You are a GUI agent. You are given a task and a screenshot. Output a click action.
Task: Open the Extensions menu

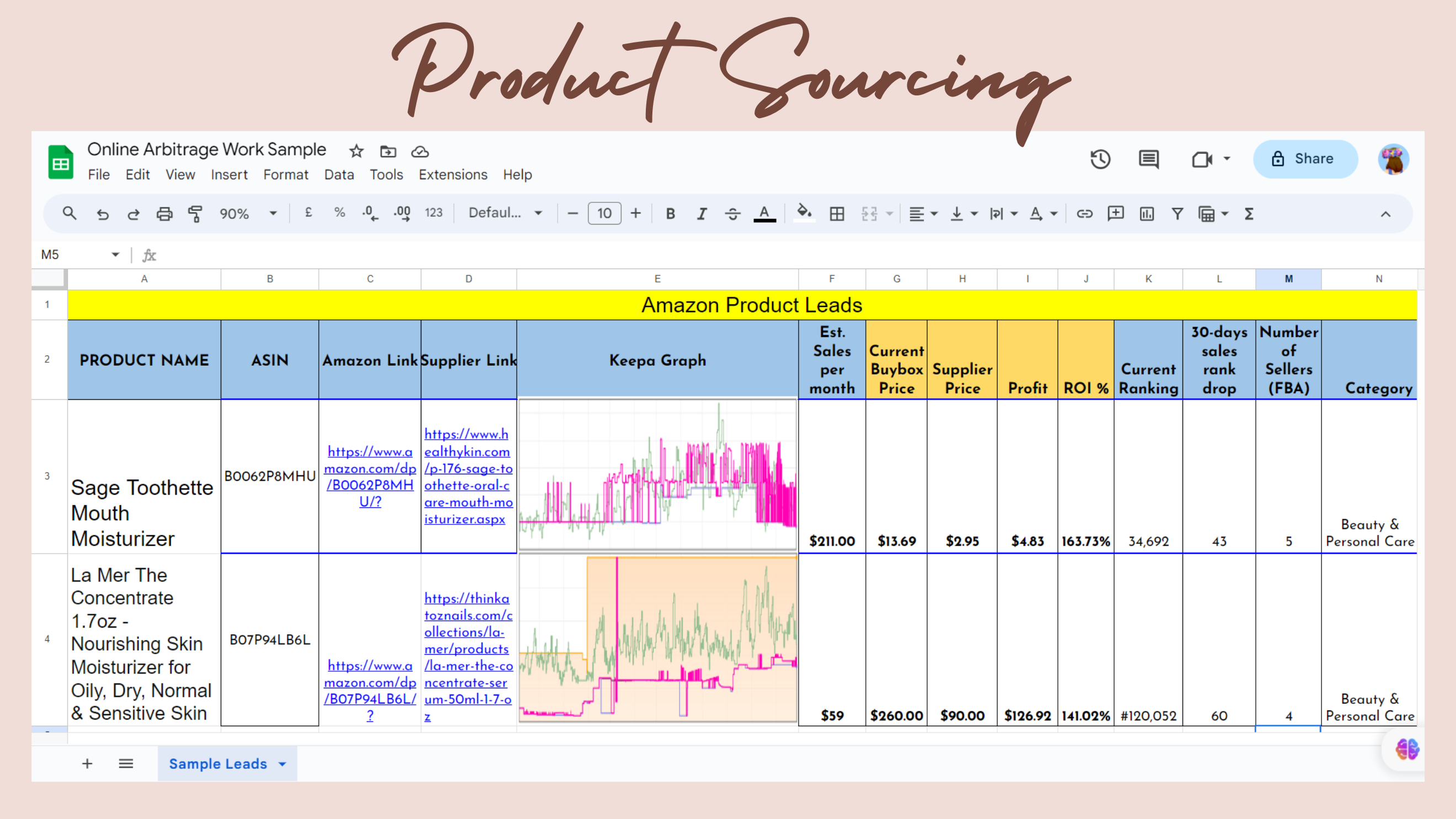pyautogui.click(x=453, y=175)
